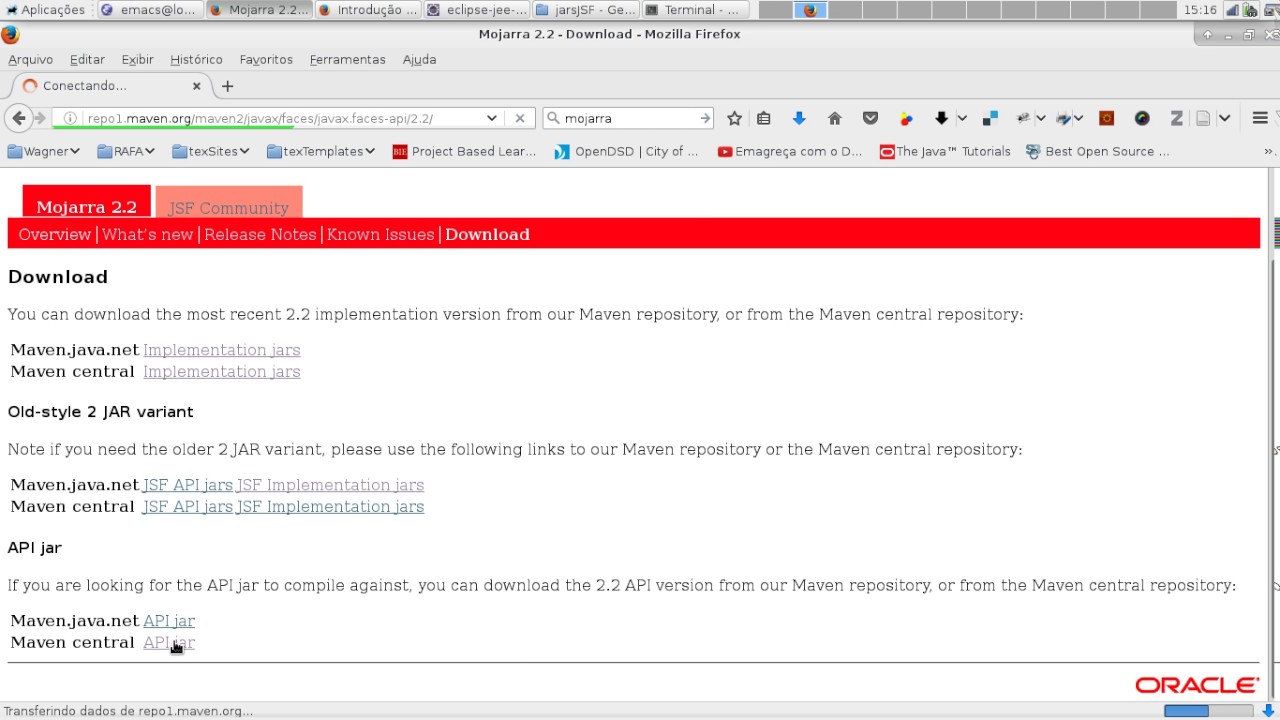Switch to Terminal window in taskbar
The height and width of the screenshot is (720, 1280).
[x=695, y=10]
